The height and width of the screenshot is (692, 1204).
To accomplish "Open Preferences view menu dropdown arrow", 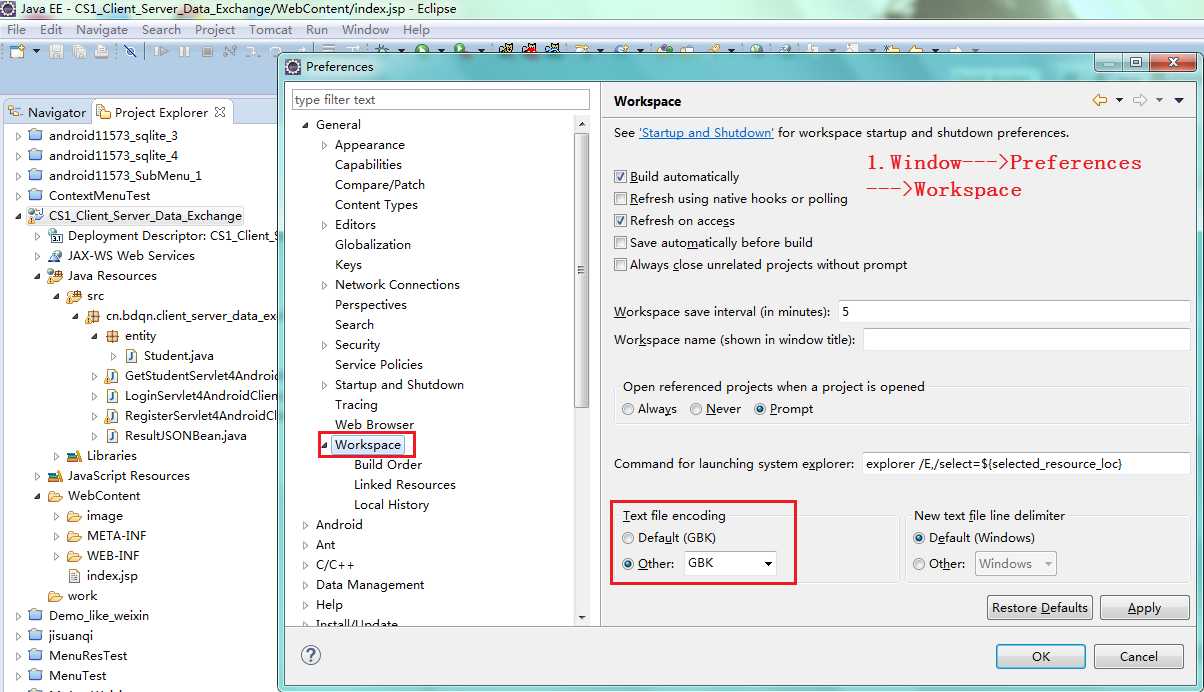I will (x=1179, y=100).
